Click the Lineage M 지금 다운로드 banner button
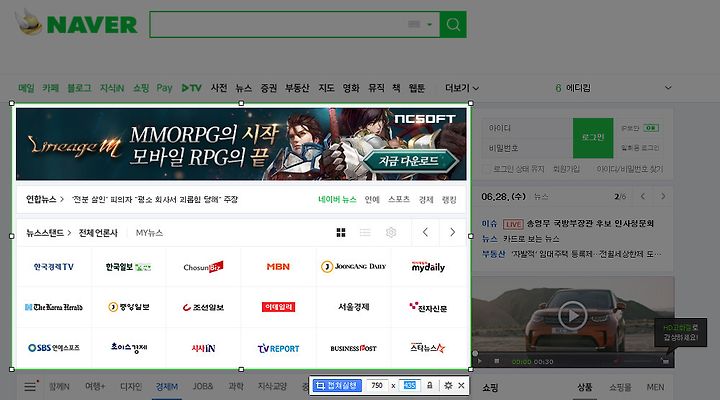The height and width of the screenshot is (400, 720). point(410,161)
